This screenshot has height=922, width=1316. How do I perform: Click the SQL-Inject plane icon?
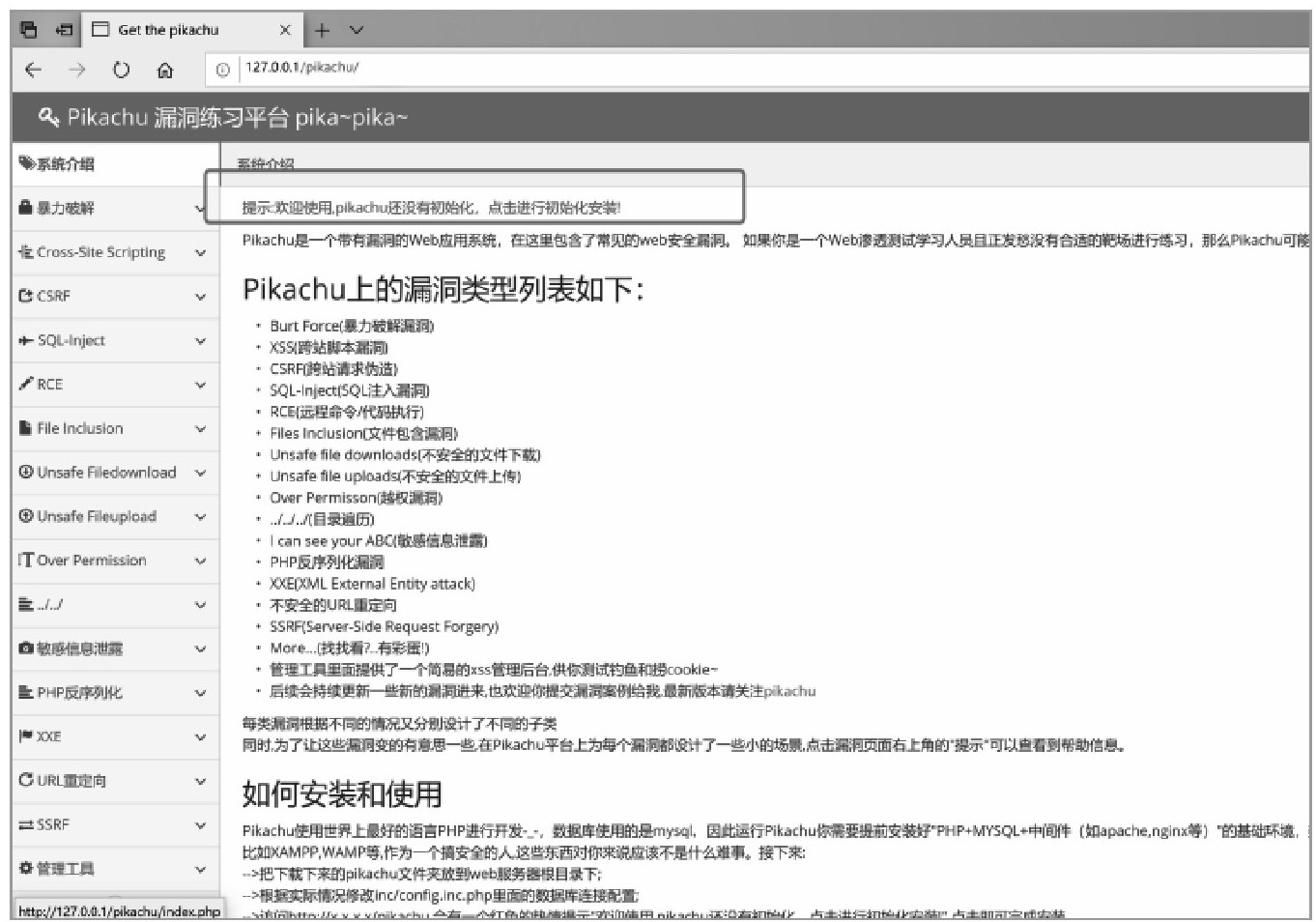point(26,340)
